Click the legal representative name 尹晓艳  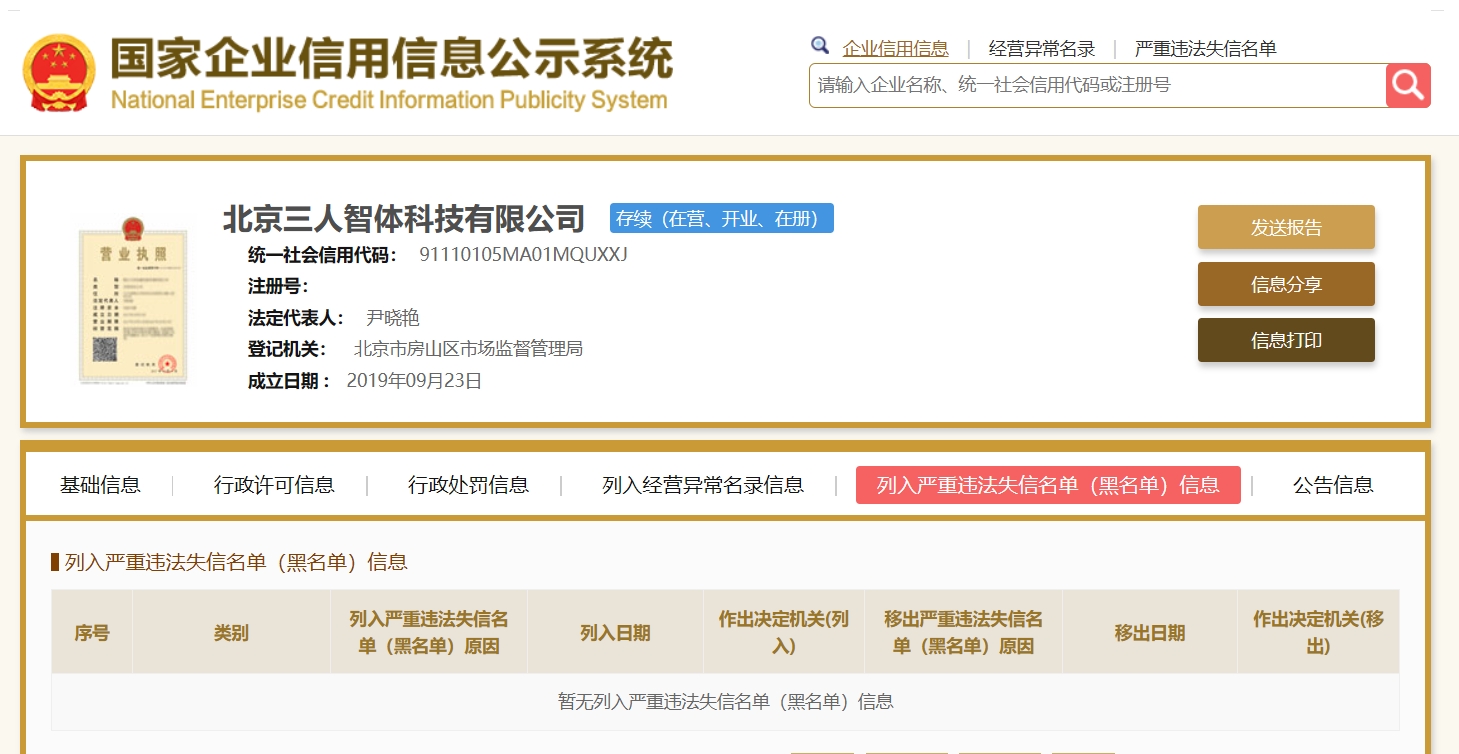pos(393,318)
